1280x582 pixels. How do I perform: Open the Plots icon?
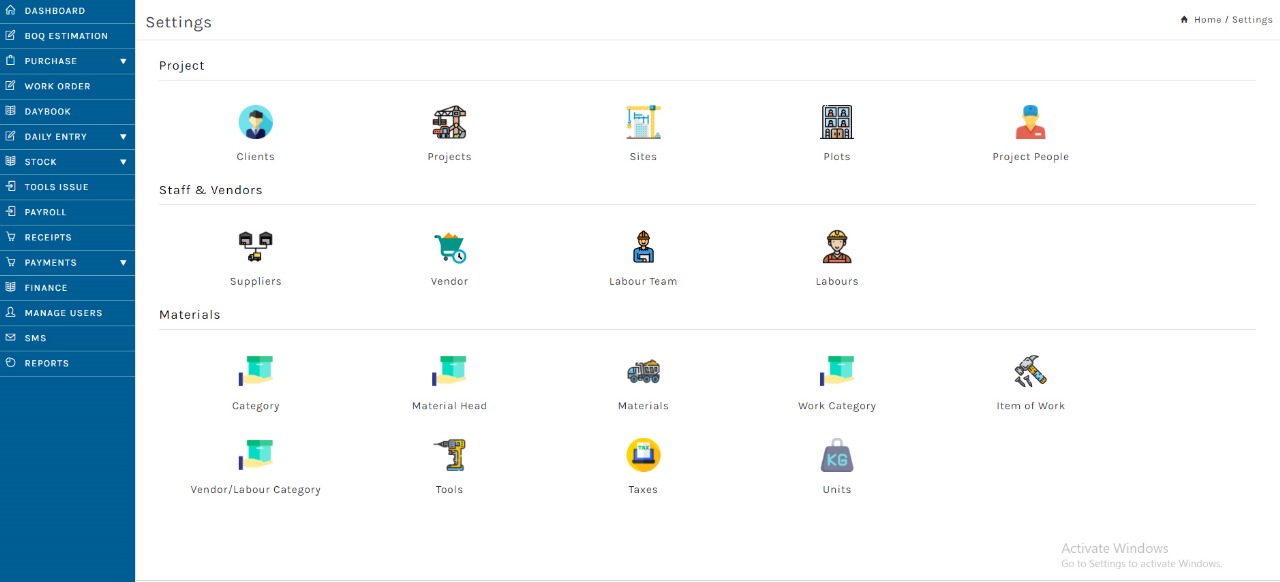[x=837, y=122]
